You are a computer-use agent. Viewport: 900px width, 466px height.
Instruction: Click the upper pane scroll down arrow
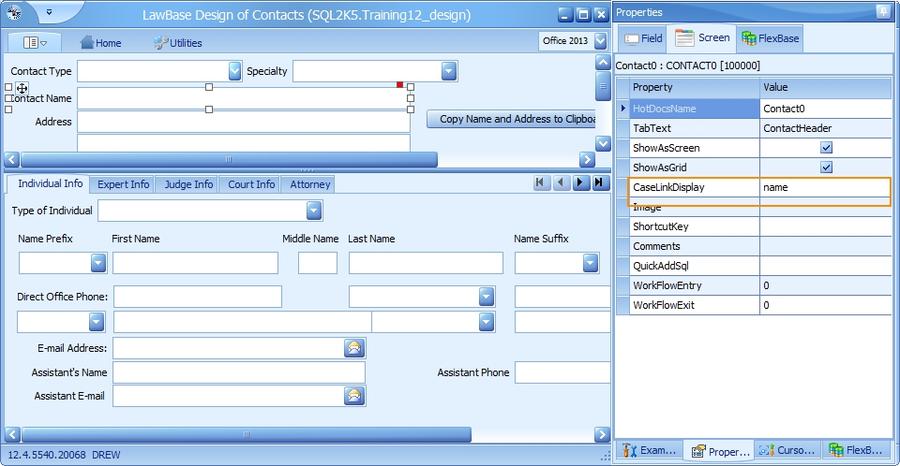pos(603,143)
